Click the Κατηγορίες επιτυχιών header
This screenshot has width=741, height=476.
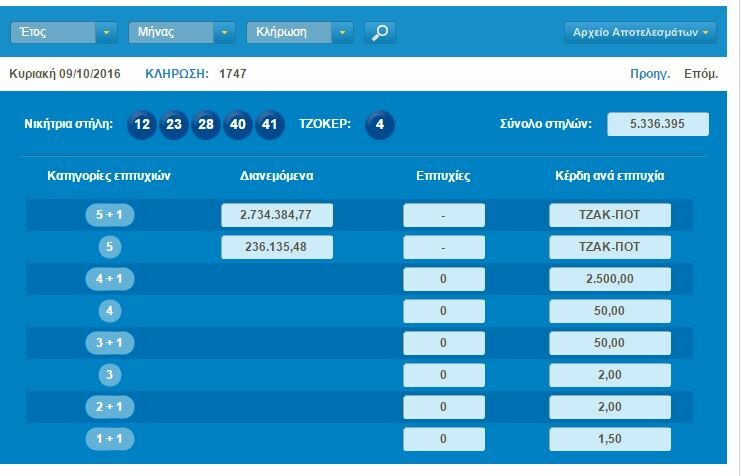pyautogui.click(x=109, y=176)
